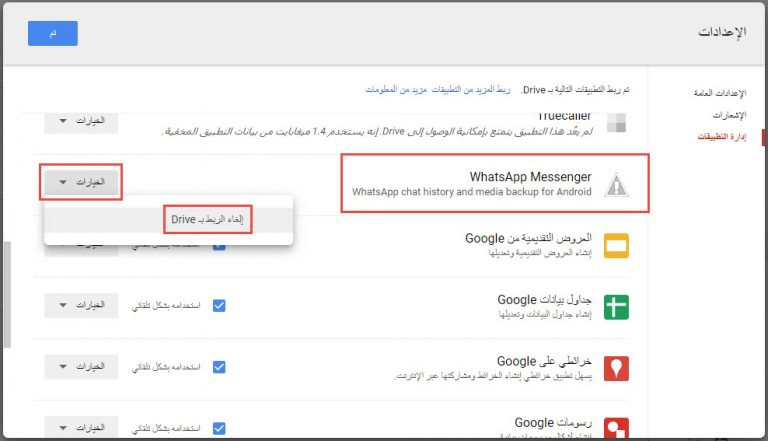Open options dropdown for WhatsApp Messenger
The width and height of the screenshot is (768, 441).
81,182
